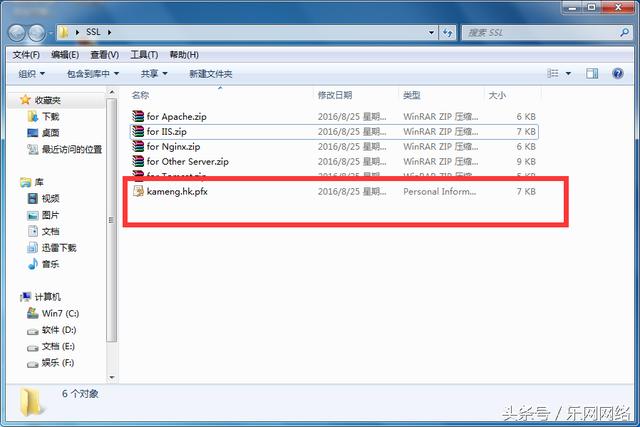The height and width of the screenshot is (427, 640).
Task: Select the file name for IIS.zip
Action: (167, 131)
